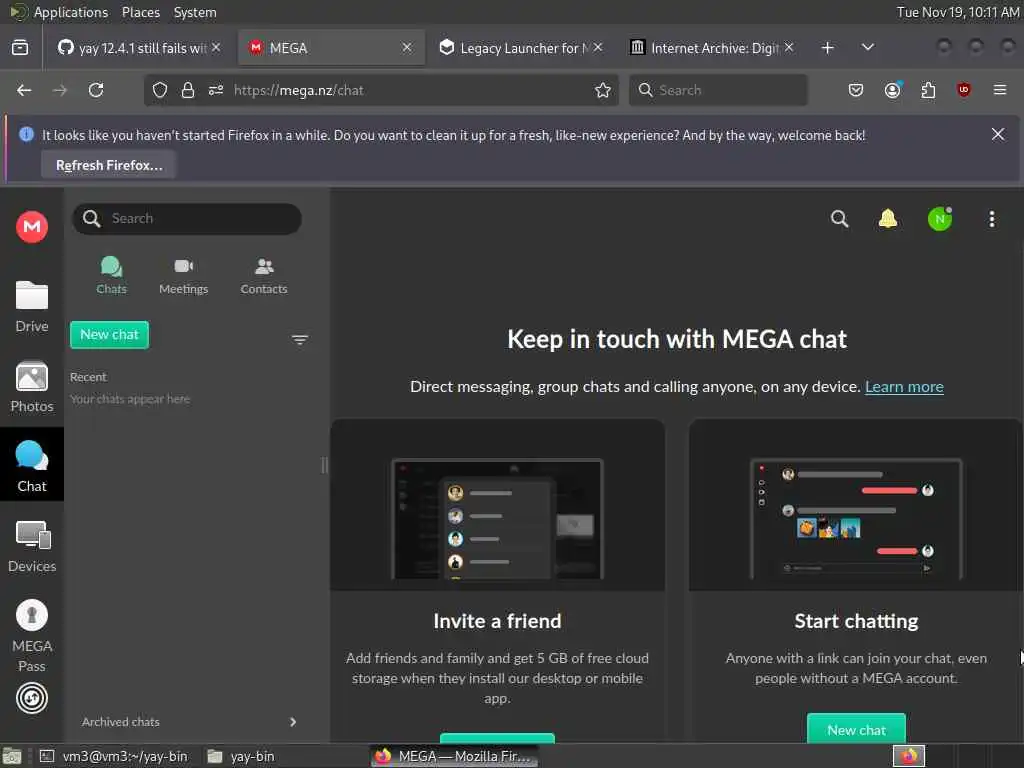Click the circular sync status icon
This screenshot has width=1024, height=768.
[x=32, y=698]
